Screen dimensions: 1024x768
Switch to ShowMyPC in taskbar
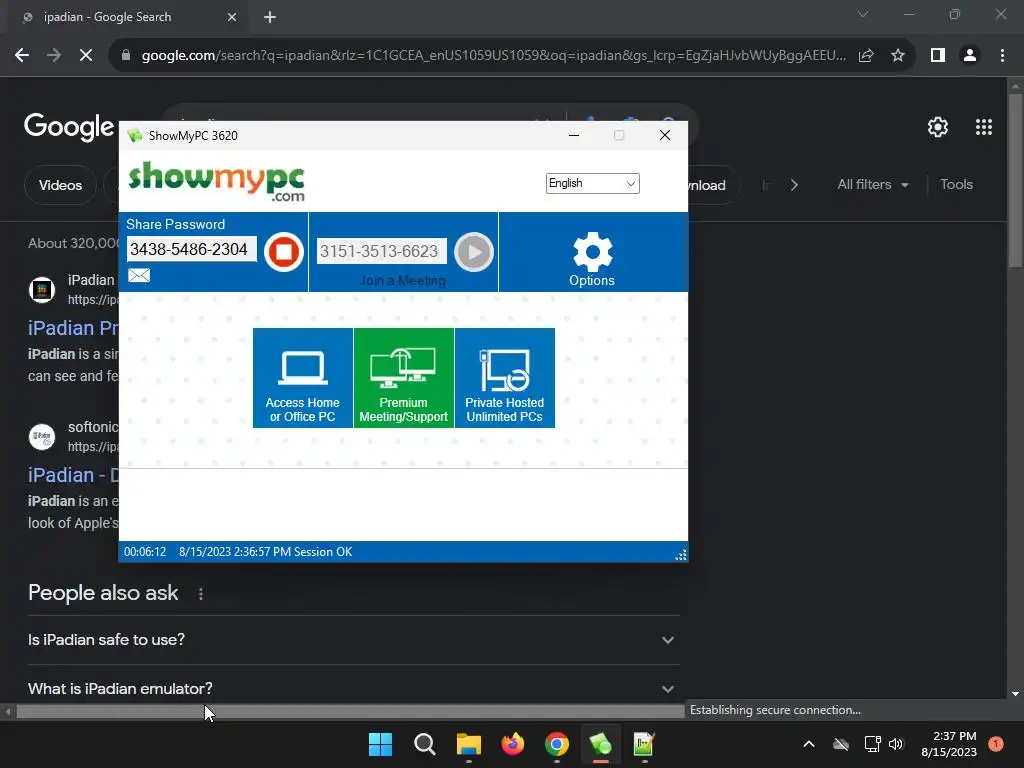(x=600, y=744)
